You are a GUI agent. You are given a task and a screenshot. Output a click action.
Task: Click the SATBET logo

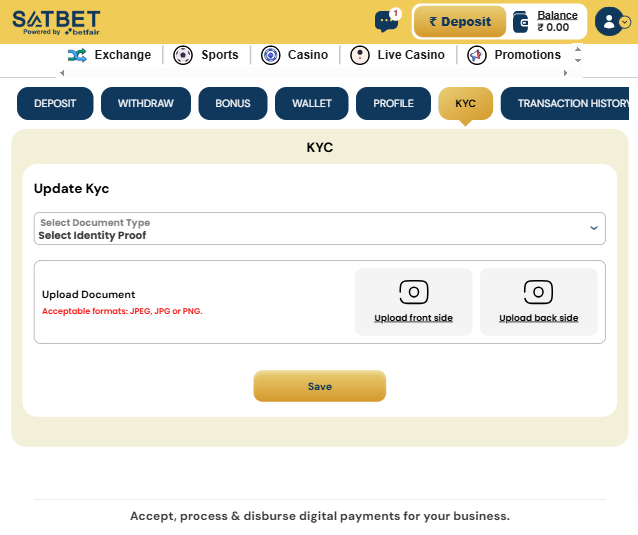click(56, 19)
